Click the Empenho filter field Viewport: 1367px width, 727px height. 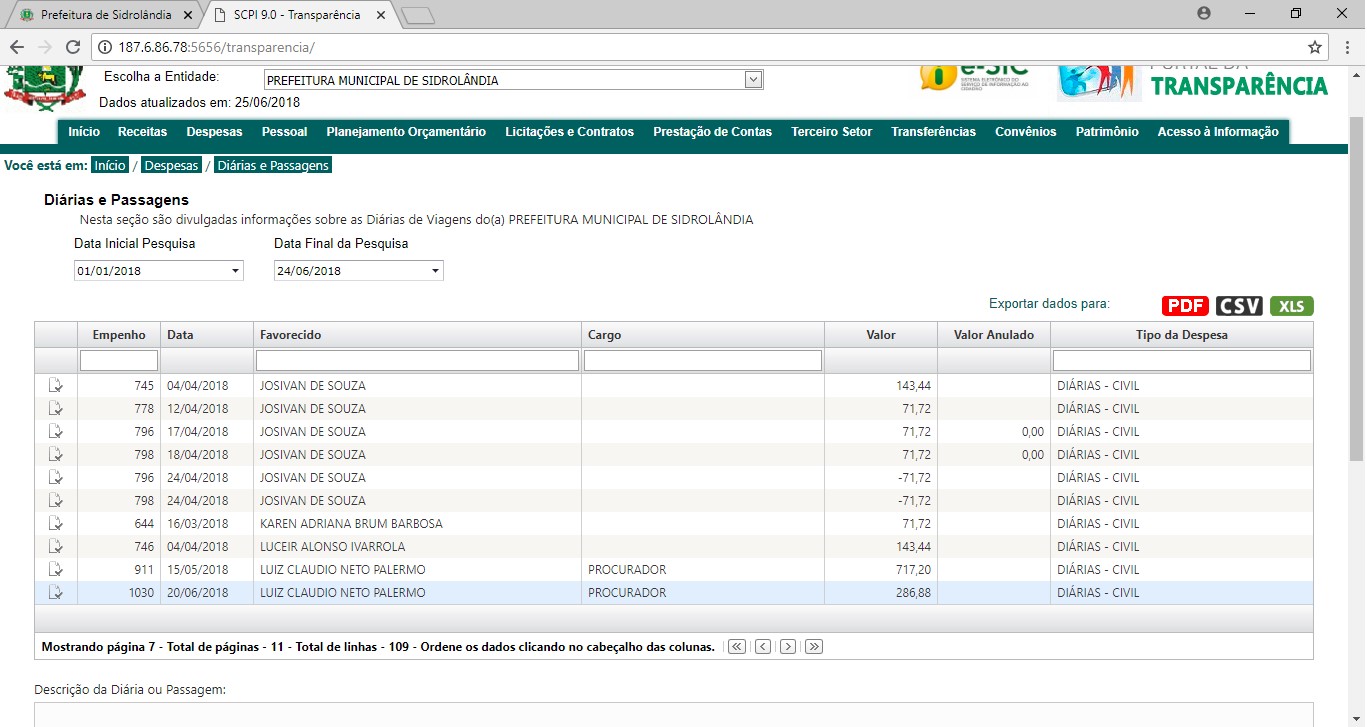pos(119,360)
